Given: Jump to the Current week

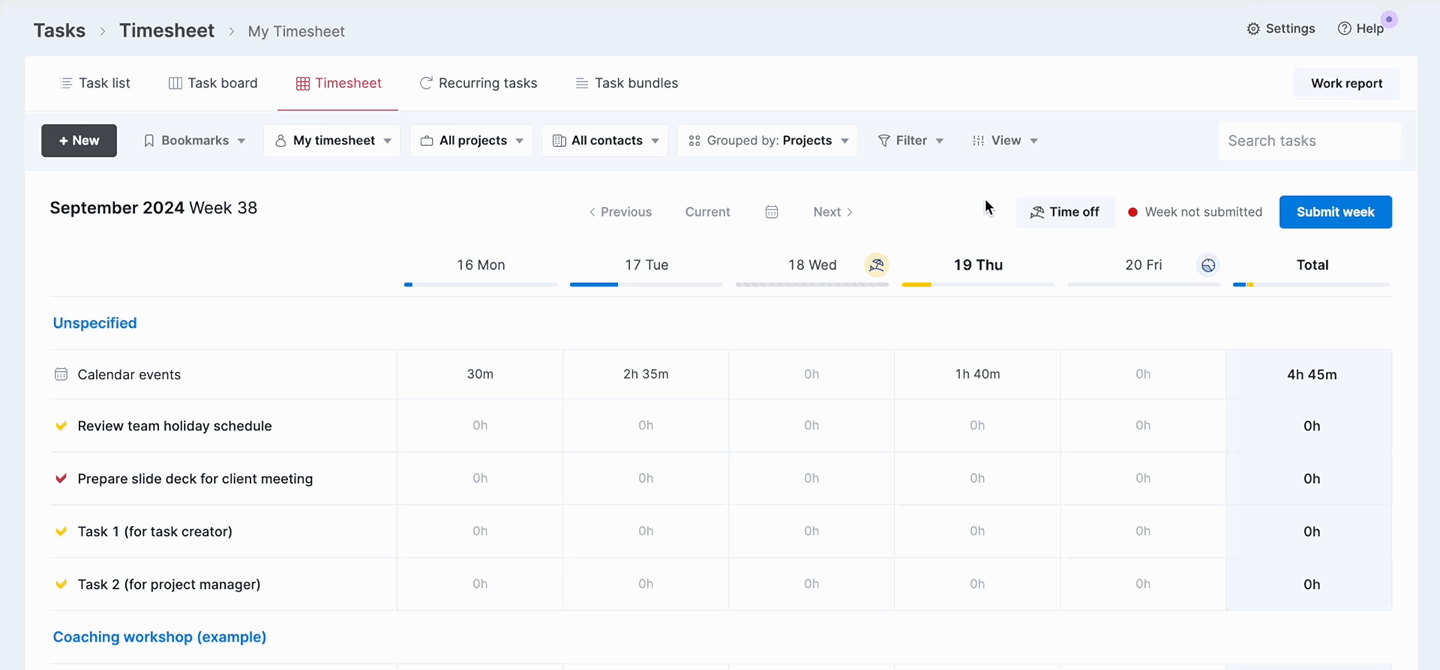Looking at the screenshot, I should (708, 212).
